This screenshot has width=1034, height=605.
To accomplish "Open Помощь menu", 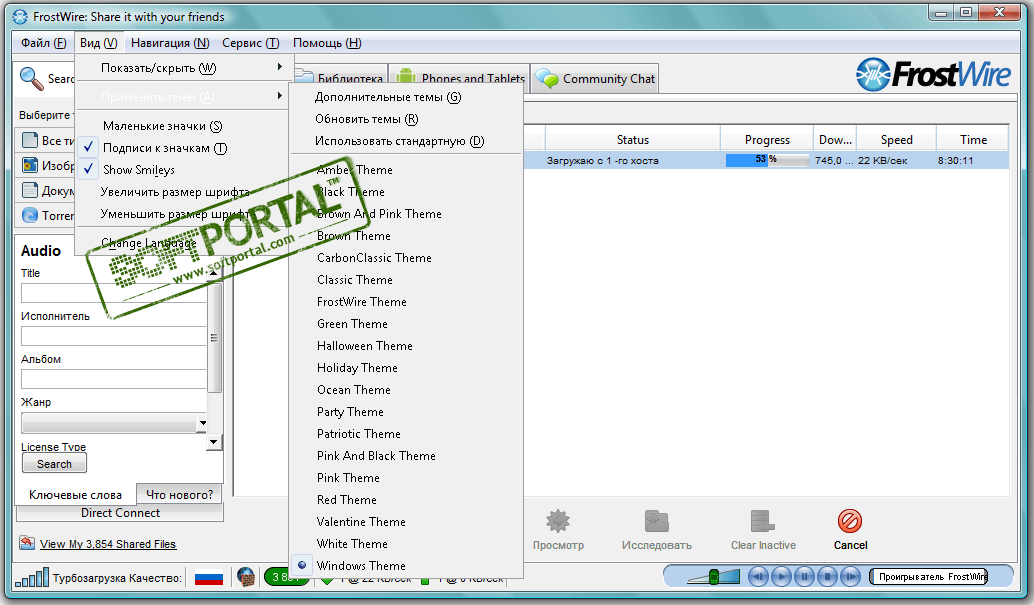I will coord(327,43).
